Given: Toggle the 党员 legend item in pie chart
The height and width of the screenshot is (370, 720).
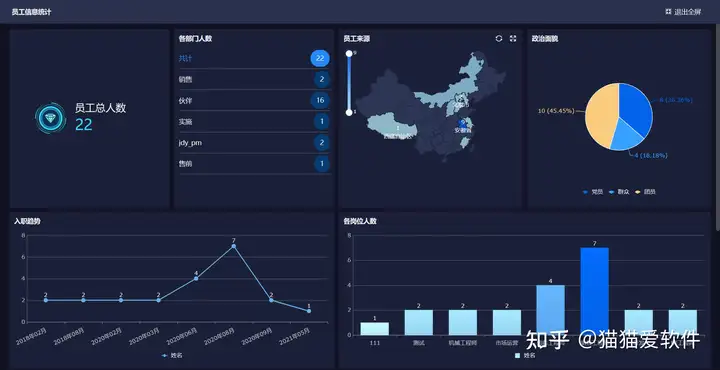Looking at the screenshot, I should click(593, 192).
